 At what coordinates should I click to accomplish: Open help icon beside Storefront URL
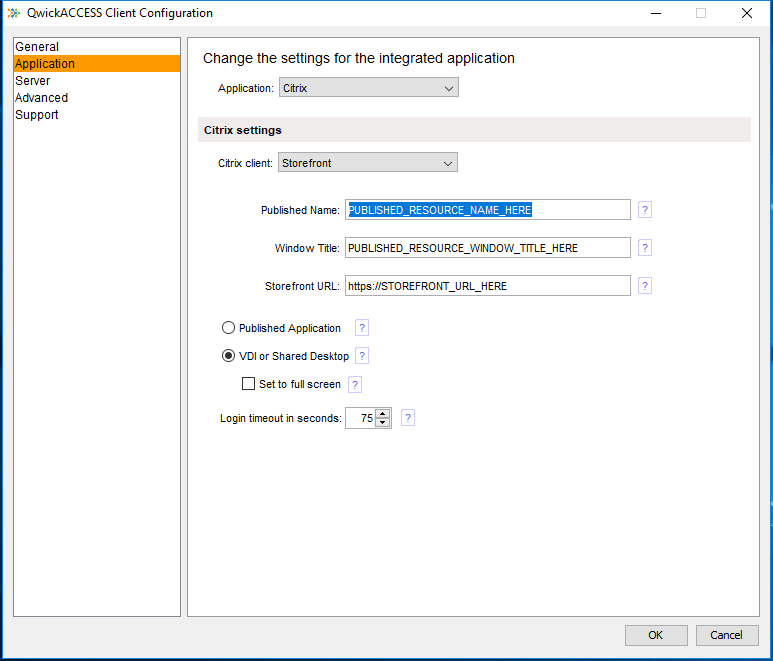(644, 286)
